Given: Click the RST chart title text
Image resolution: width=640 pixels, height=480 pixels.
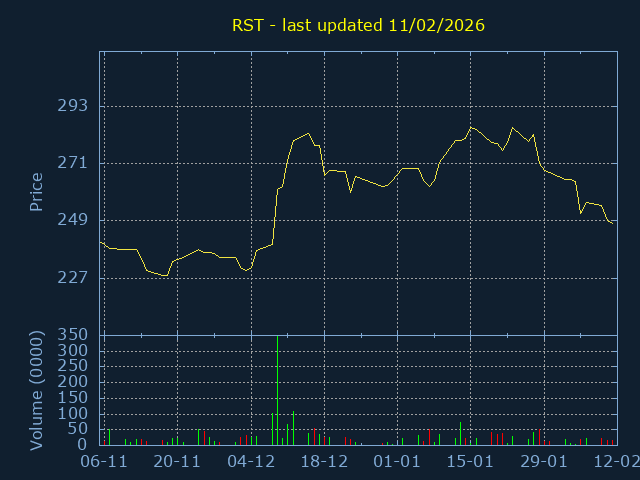Looking at the screenshot, I should 358,25.
